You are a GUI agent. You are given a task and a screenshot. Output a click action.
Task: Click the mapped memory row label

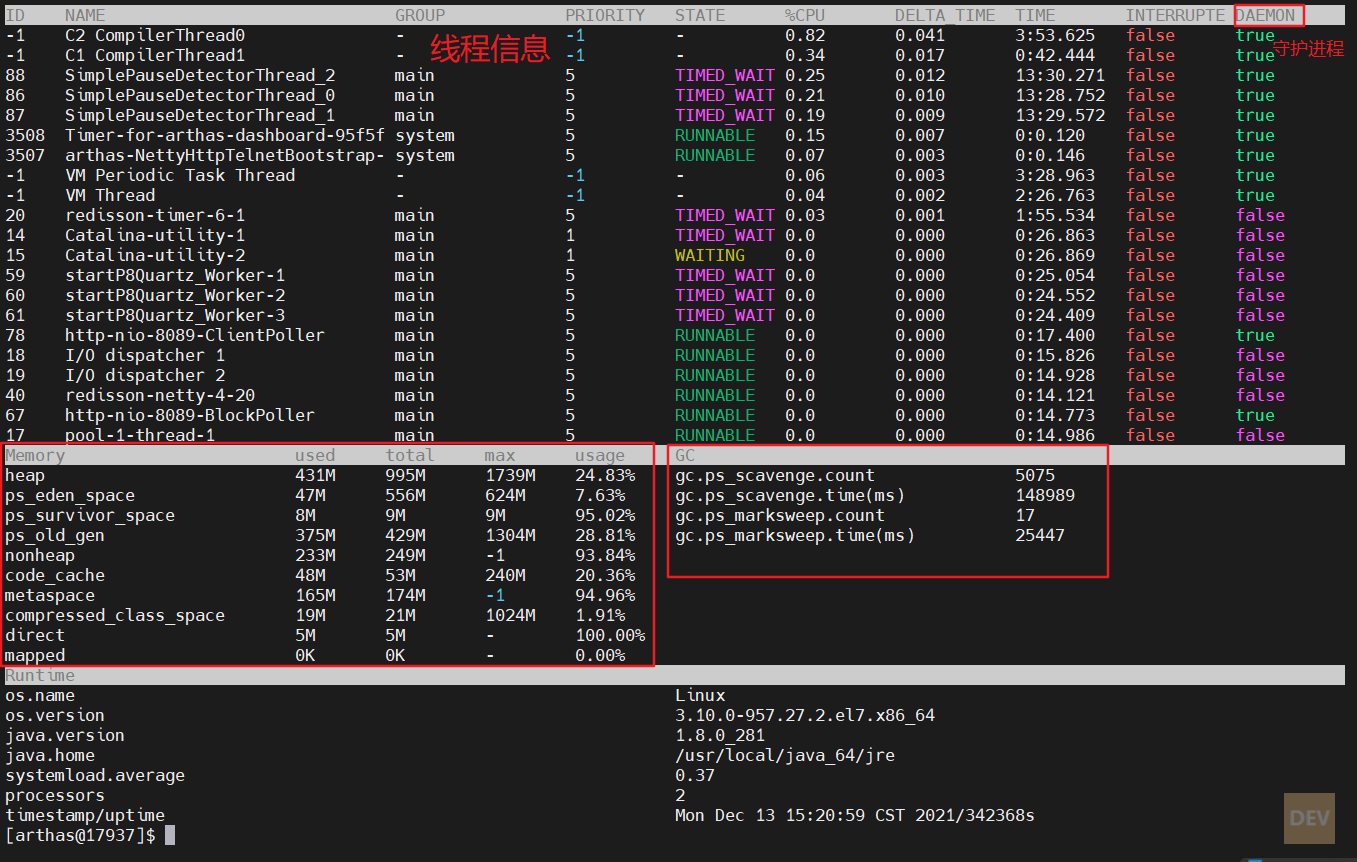pyautogui.click(x=35, y=655)
